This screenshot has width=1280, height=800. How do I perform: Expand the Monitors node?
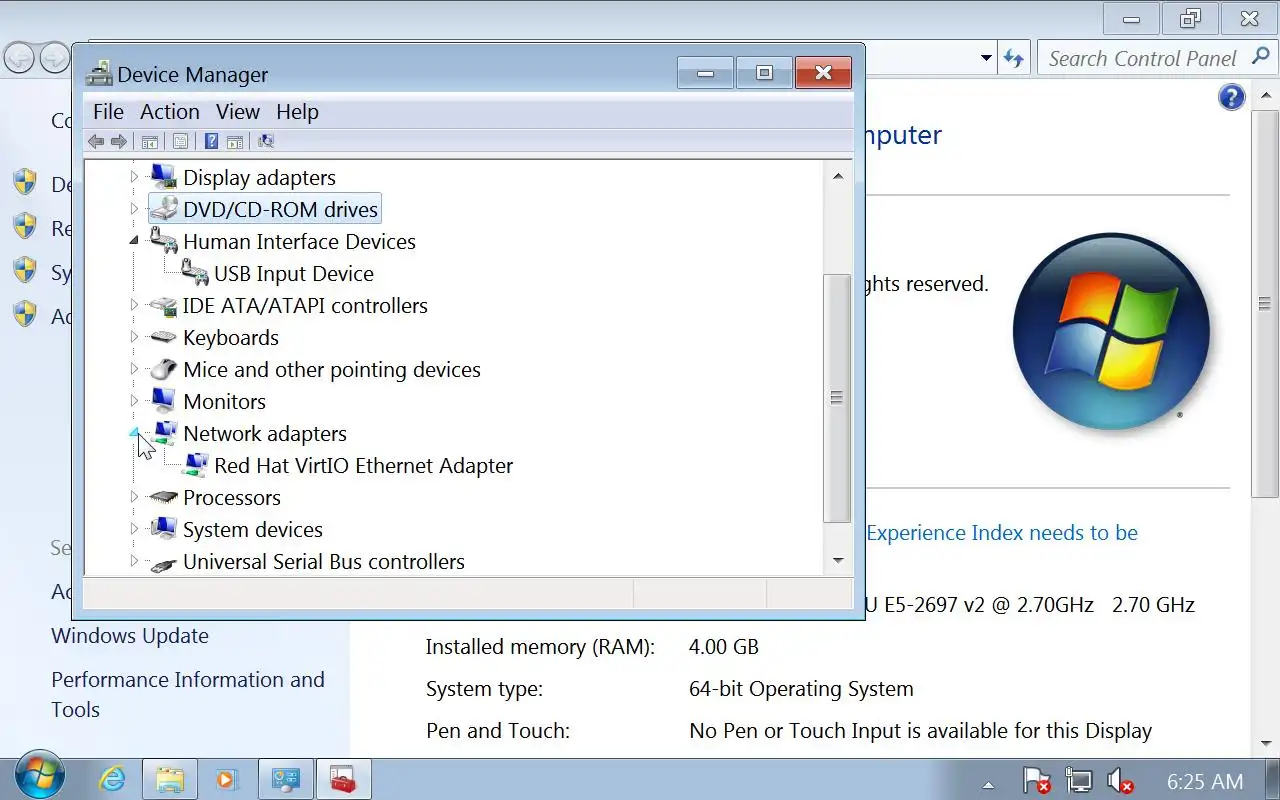pyautogui.click(x=134, y=401)
